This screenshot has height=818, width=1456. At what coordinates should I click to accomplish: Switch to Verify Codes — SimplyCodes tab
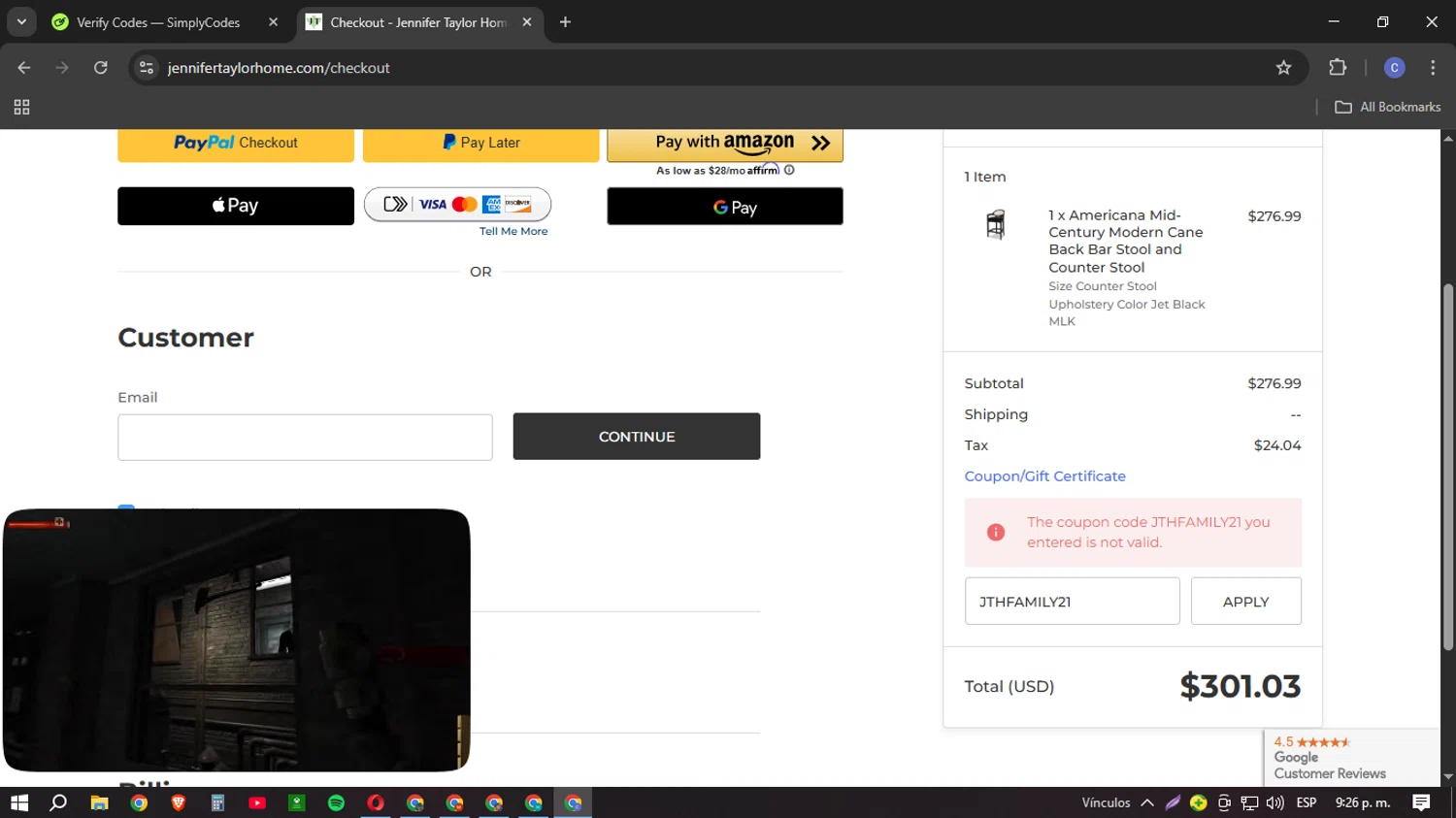pos(158,21)
